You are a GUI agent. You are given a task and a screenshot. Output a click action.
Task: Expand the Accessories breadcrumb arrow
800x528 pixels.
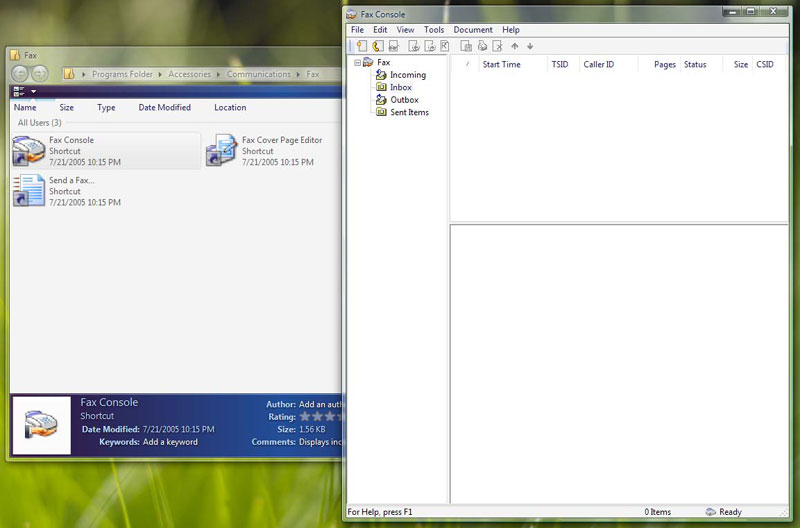point(219,74)
